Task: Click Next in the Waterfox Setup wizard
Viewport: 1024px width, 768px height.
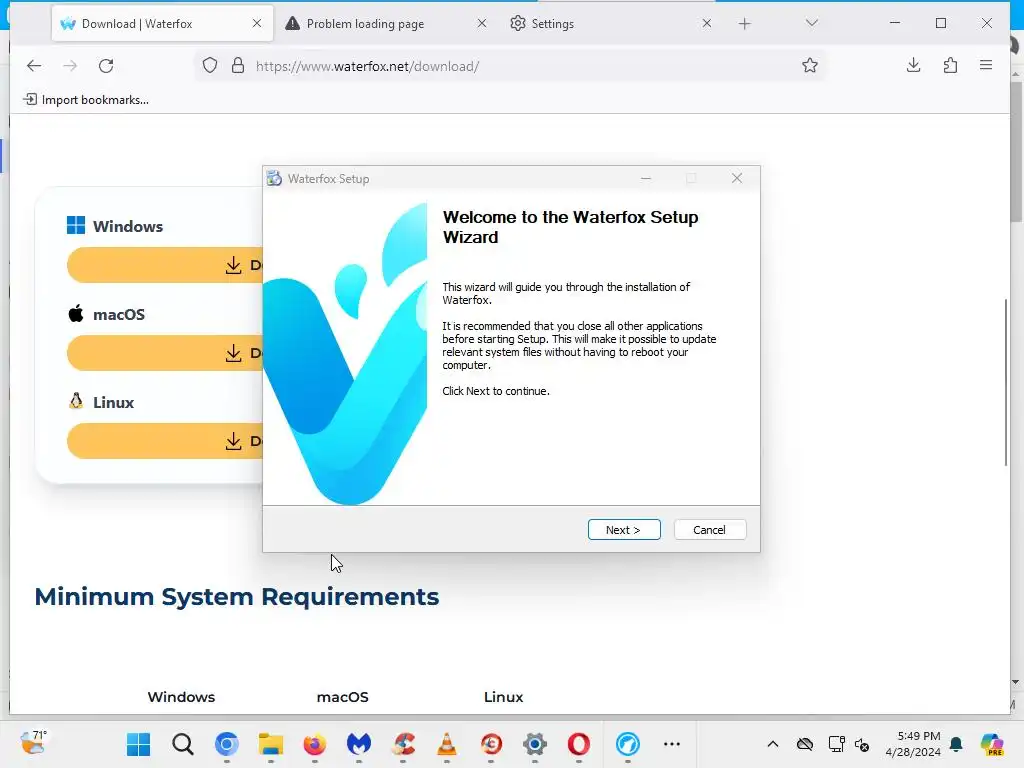Action: point(624,530)
